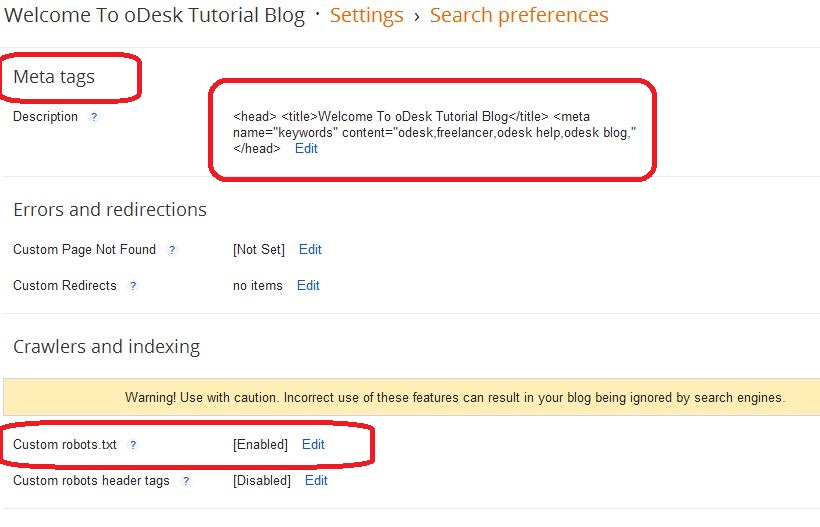Click the Crawlers and indexing heading
Image resolution: width=820 pixels, height=527 pixels.
pos(107,347)
